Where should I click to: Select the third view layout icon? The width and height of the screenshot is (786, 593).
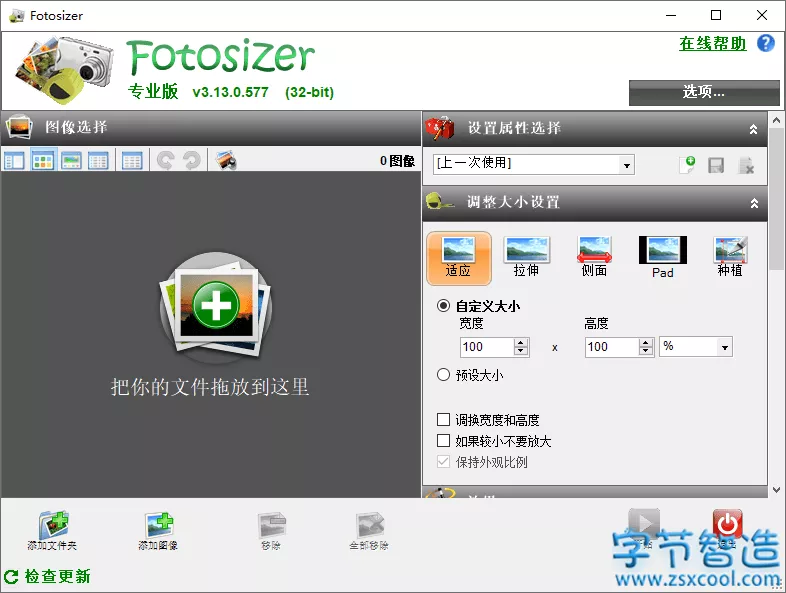[x=71, y=161]
